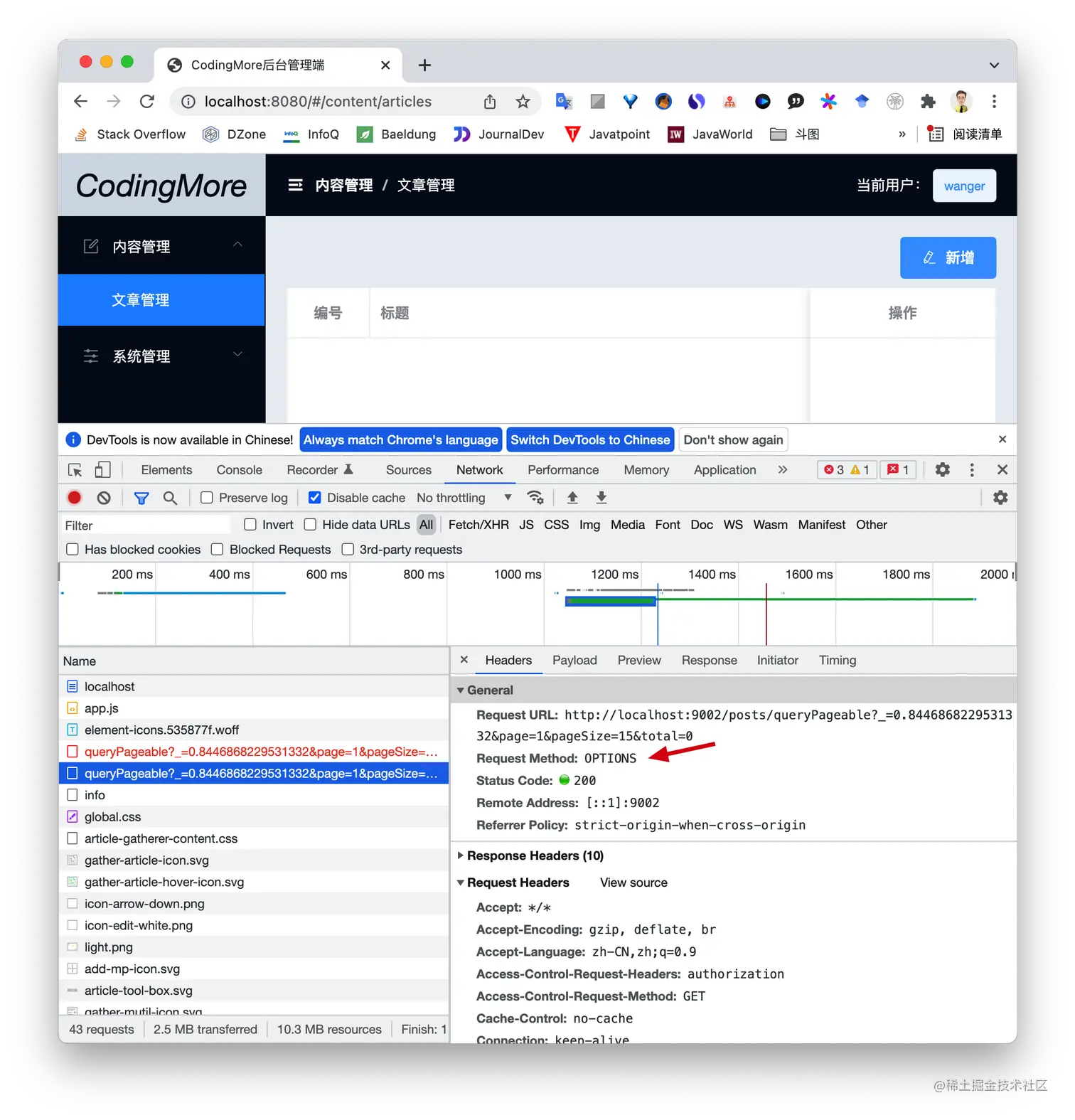Click the errors and warnings counter

(x=847, y=470)
